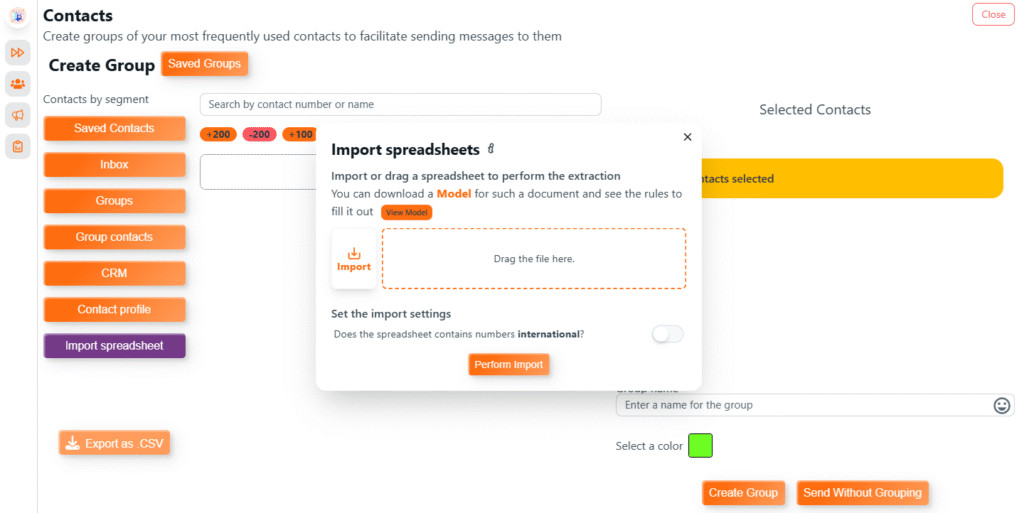
Task: Click the Import file icon button
Action: coord(354,259)
